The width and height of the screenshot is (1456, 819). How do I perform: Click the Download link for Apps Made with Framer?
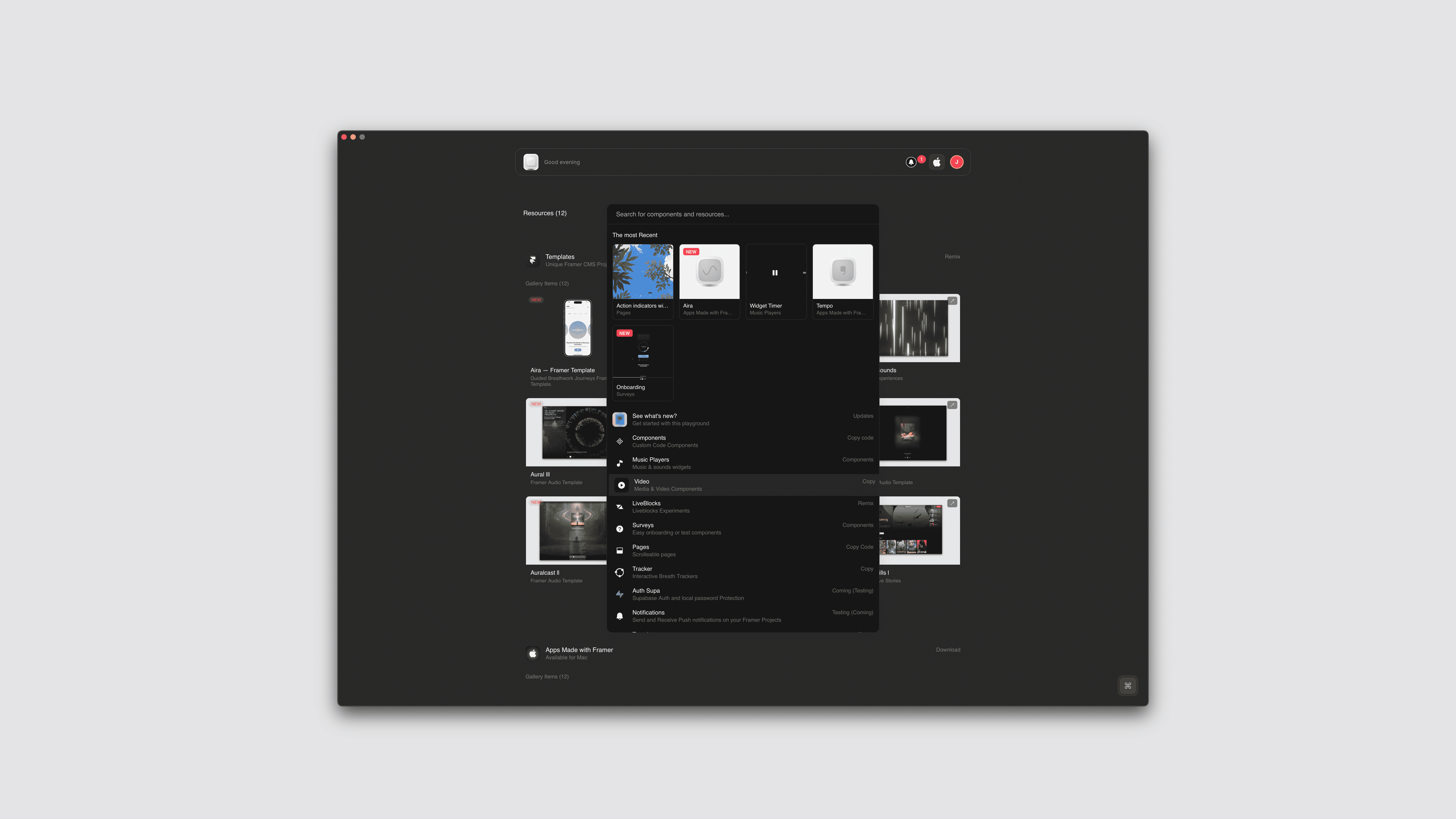(x=948, y=650)
